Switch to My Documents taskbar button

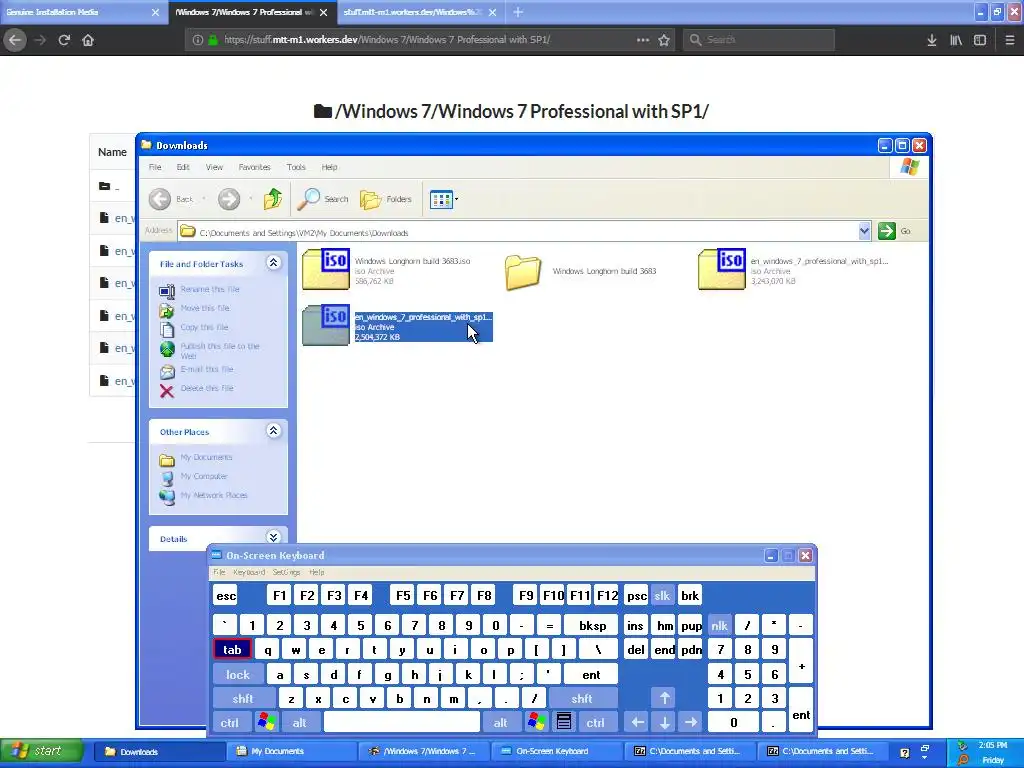pyautogui.click(x=291, y=751)
